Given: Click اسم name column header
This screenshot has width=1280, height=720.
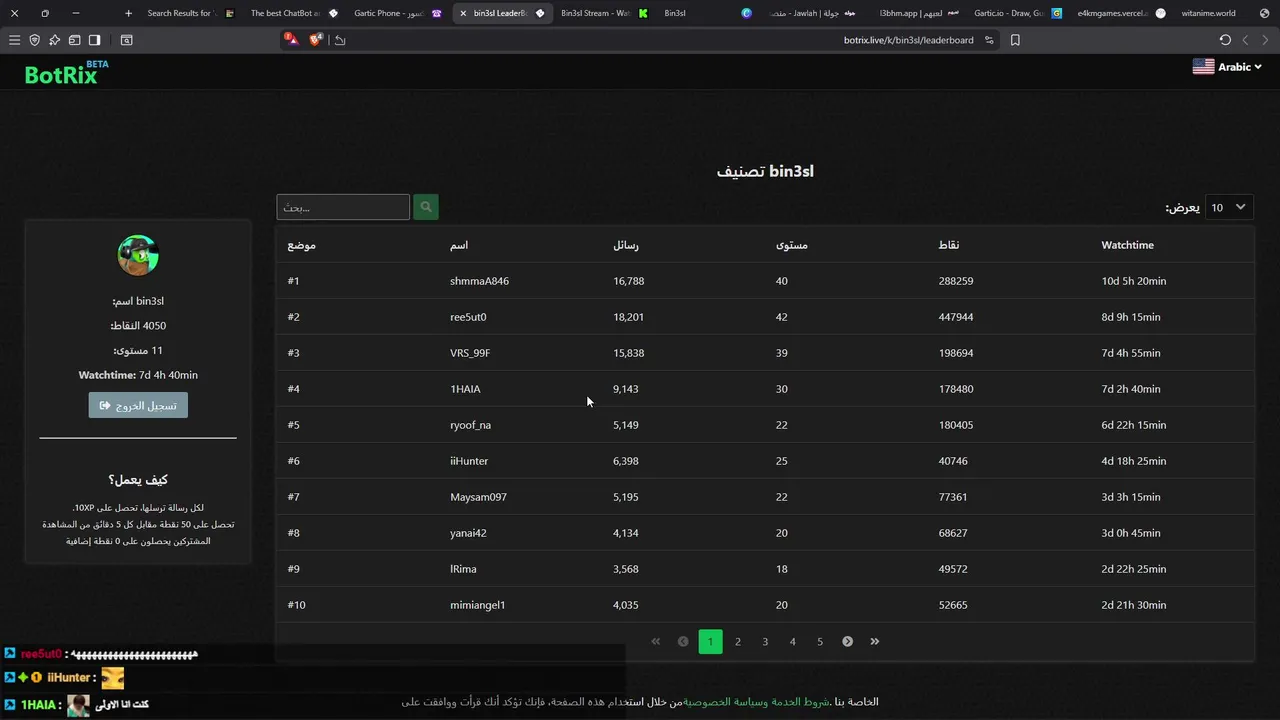Looking at the screenshot, I should (x=459, y=245).
